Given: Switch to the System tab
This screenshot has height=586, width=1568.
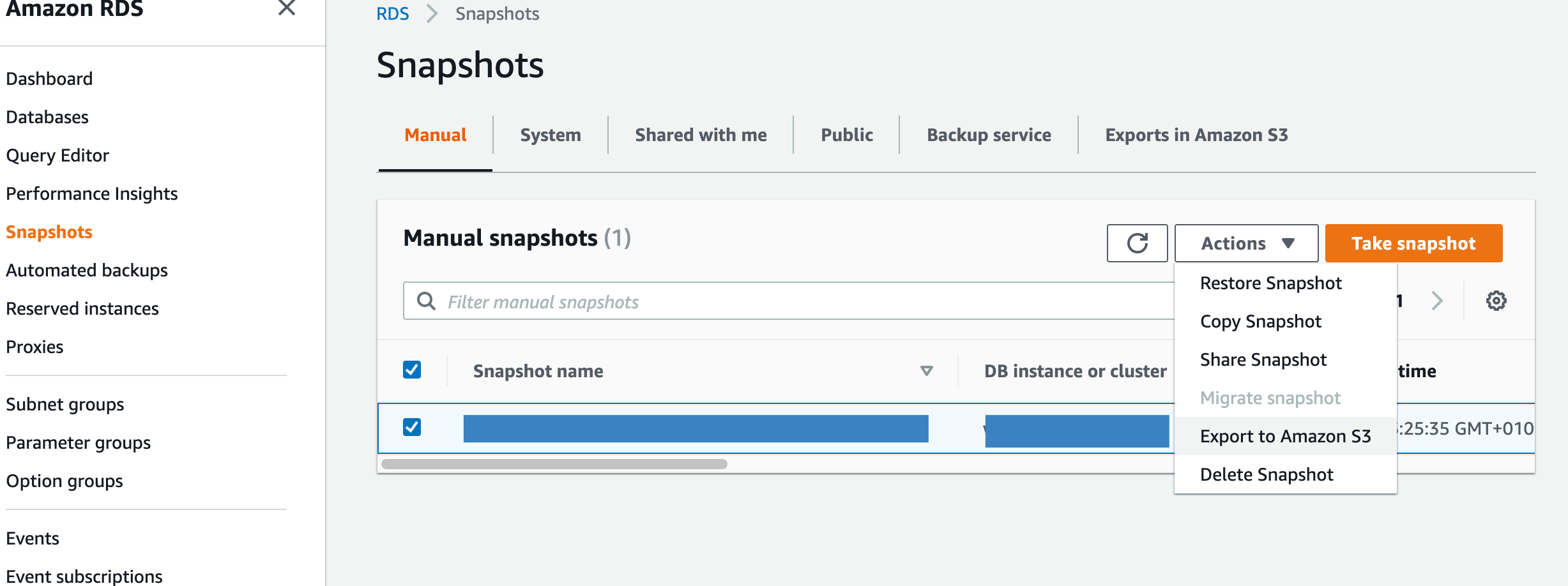Looking at the screenshot, I should (x=550, y=135).
